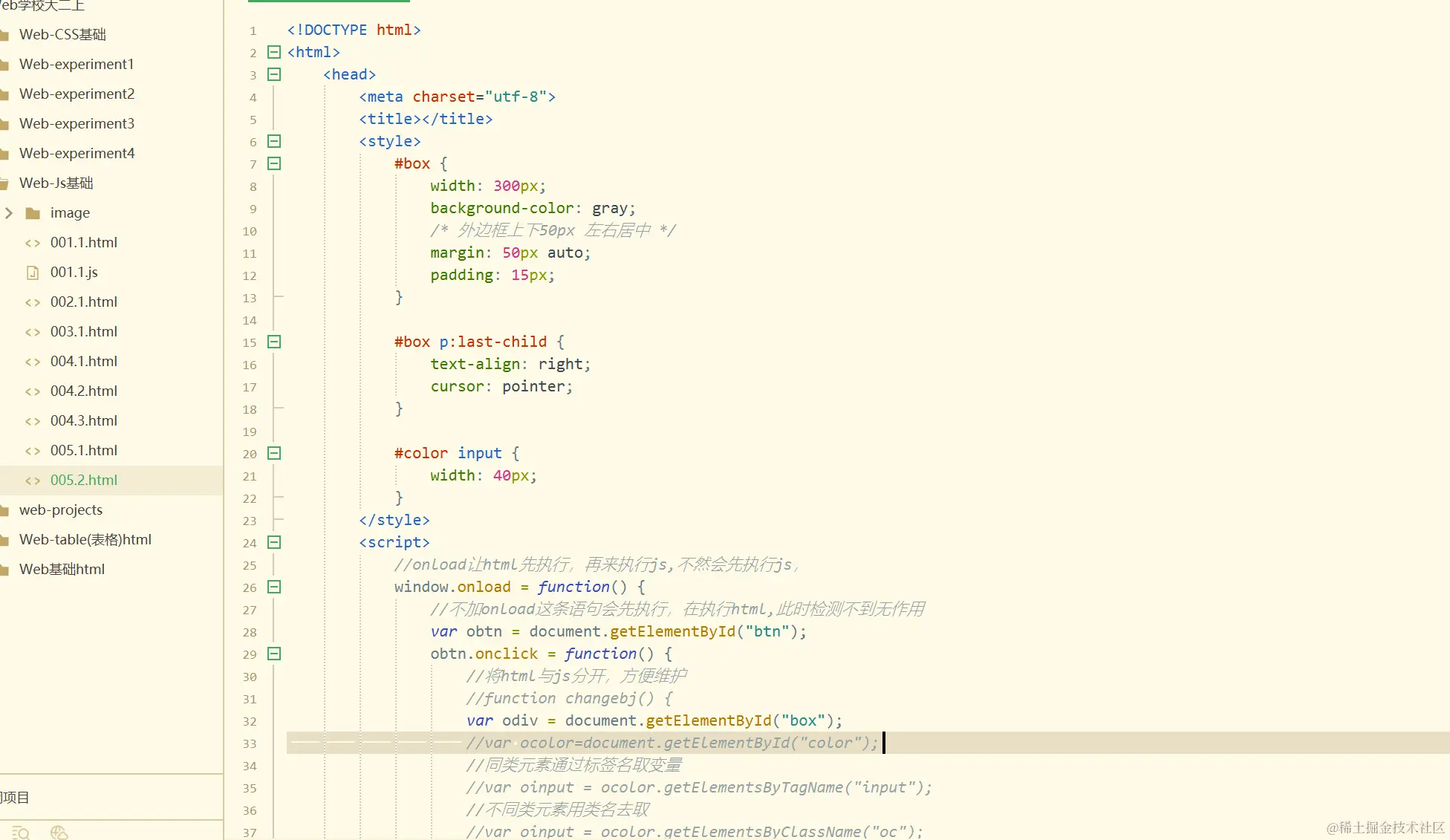The image size is (1450, 840).
Task: Click the globe cloud icon in bottom bar
Action: tap(59, 833)
